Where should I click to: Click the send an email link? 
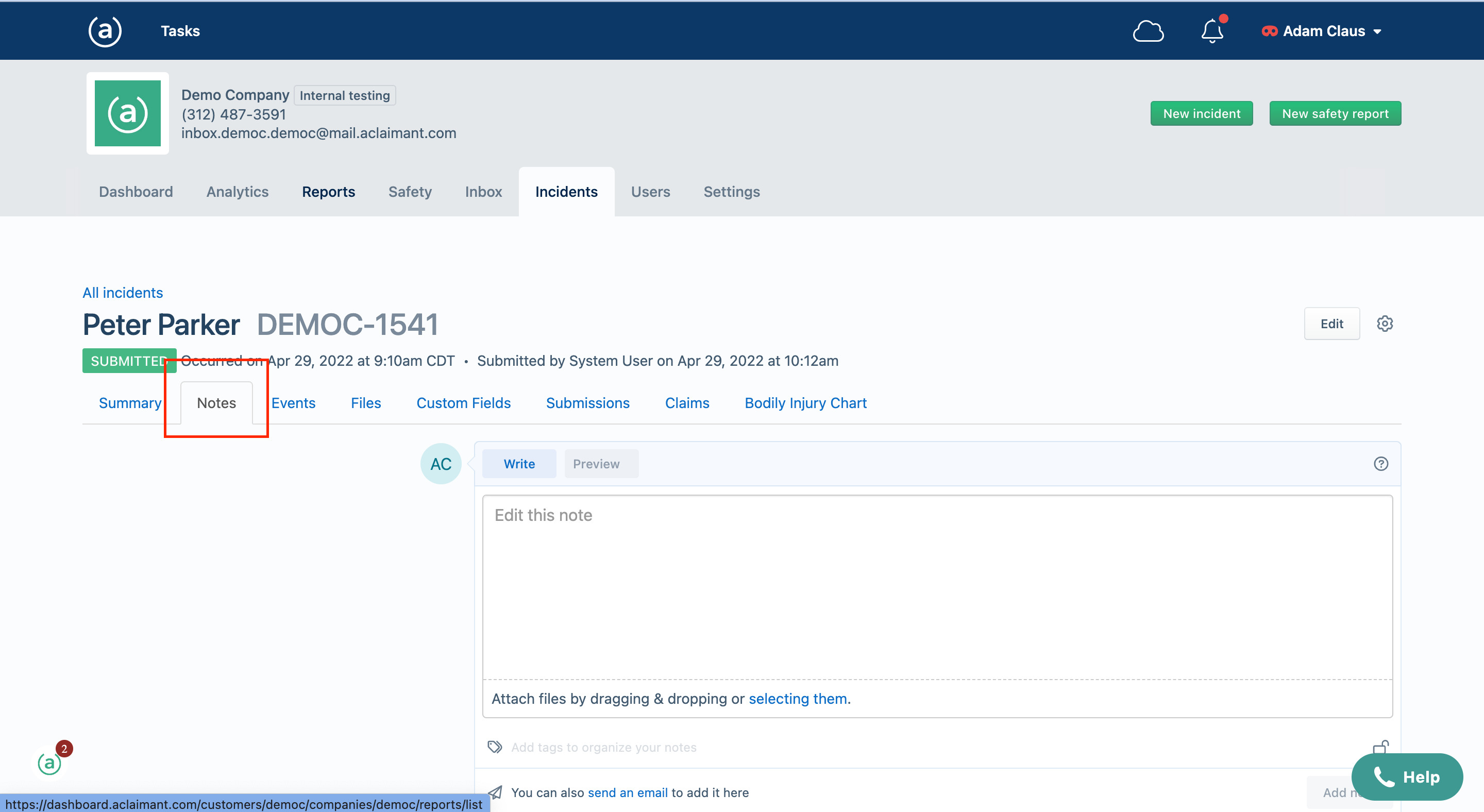pyautogui.click(x=628, y=792)
